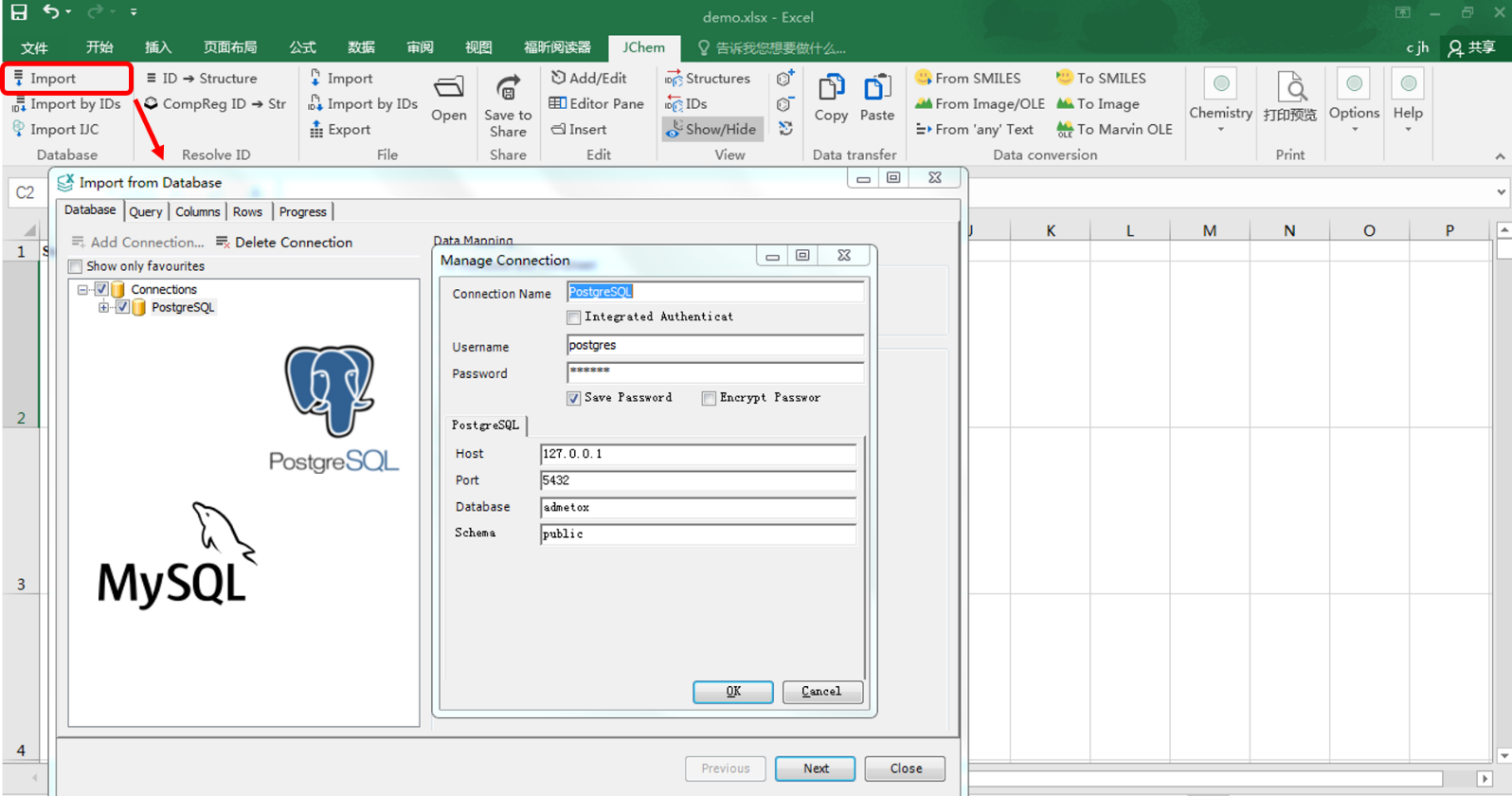The image size is (1512, 796).
Task: Click the Port input field
Action: click(x=698, y=480)
